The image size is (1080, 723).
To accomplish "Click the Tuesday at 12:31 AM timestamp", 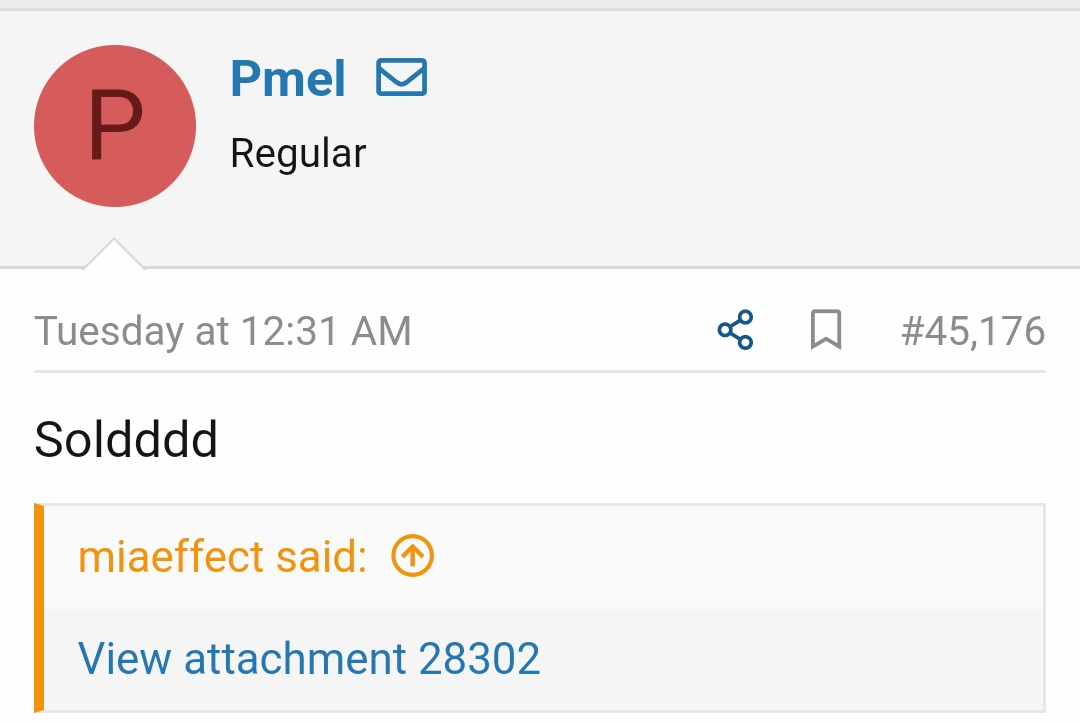I will (223, 331).
